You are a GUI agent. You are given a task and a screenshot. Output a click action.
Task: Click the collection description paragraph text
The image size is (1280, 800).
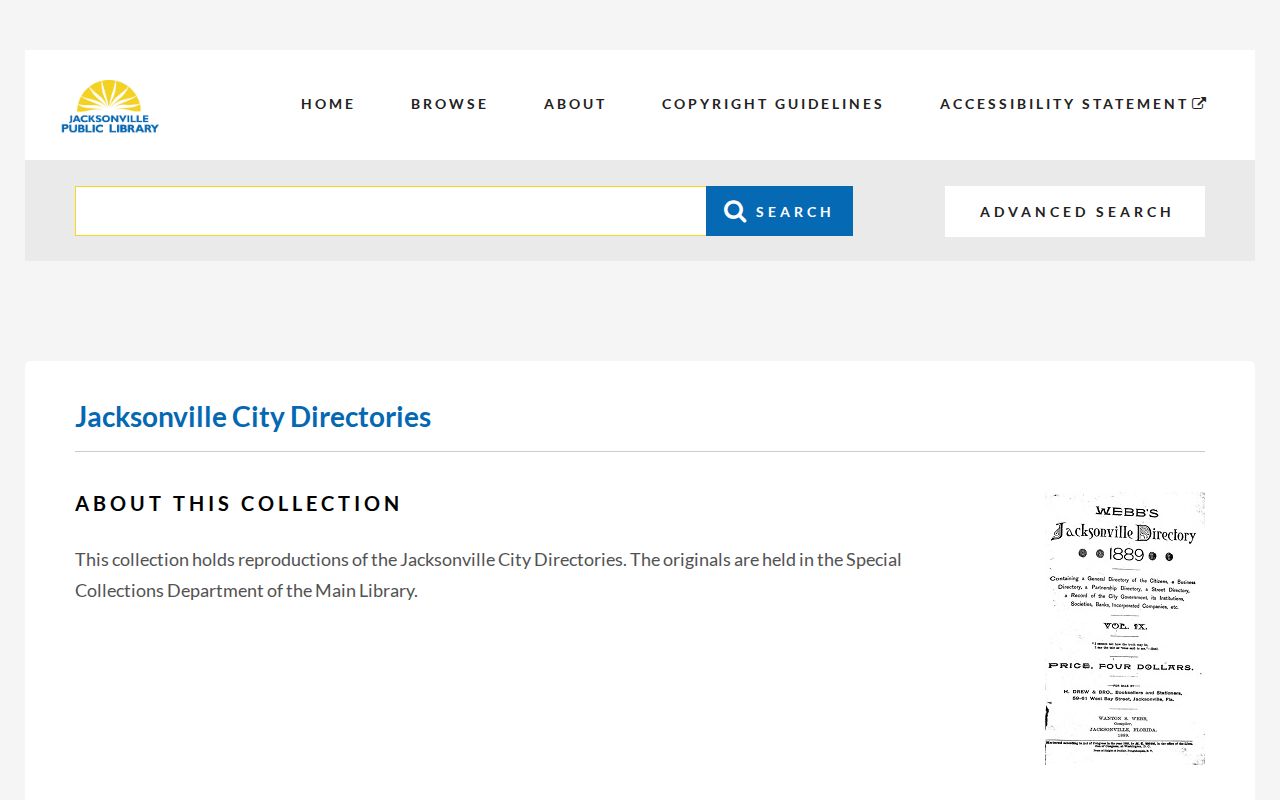[488, 575]
